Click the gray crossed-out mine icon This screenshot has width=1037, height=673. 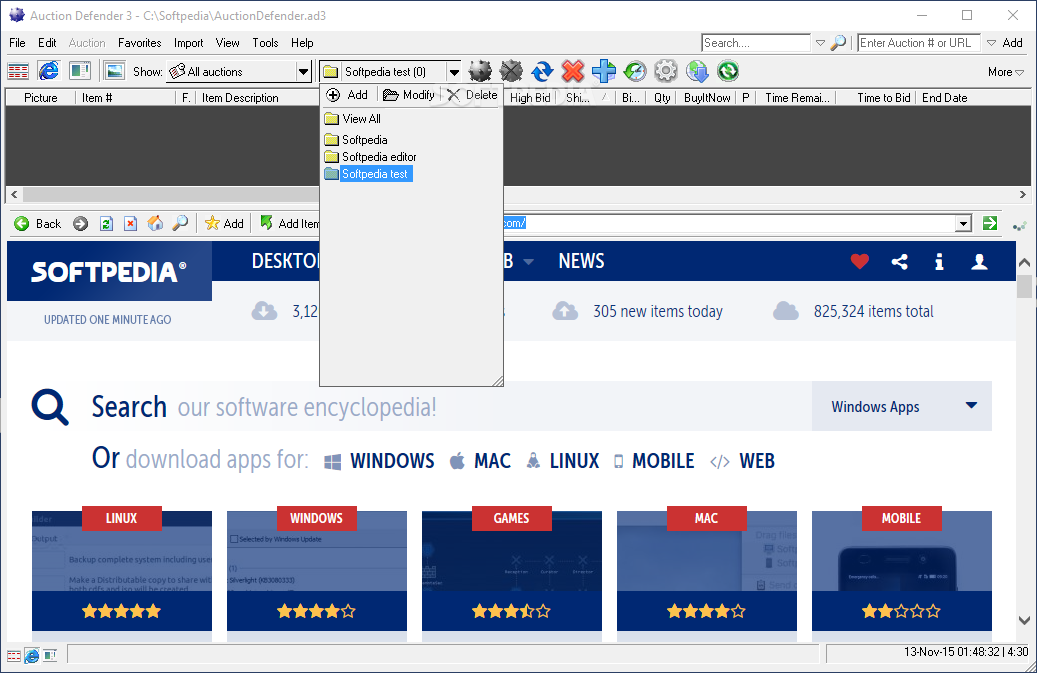(x=511, y=71)
